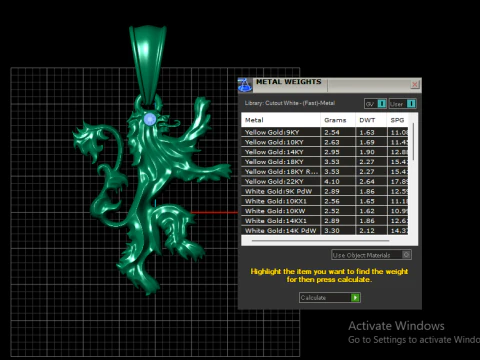Viewport: 480px width, 360px height.
Task: Click DWT value 2.64 for 22KY
Action: click(x=367, y=182)
